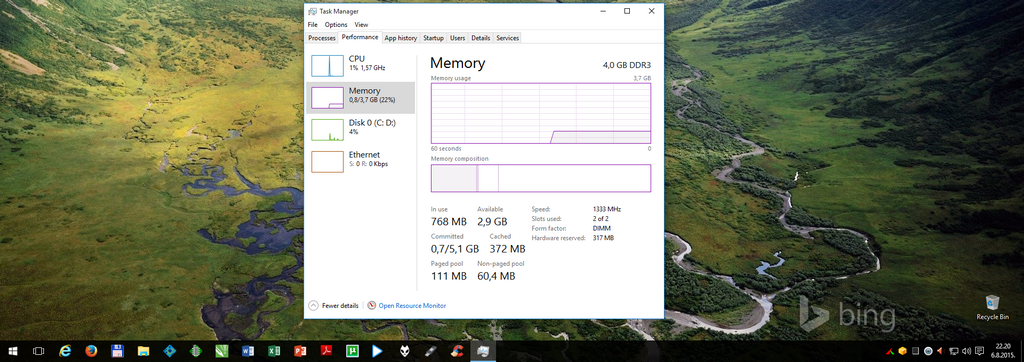Select the Ethernet performance item
1024x362 pixels.
[360, 161]
